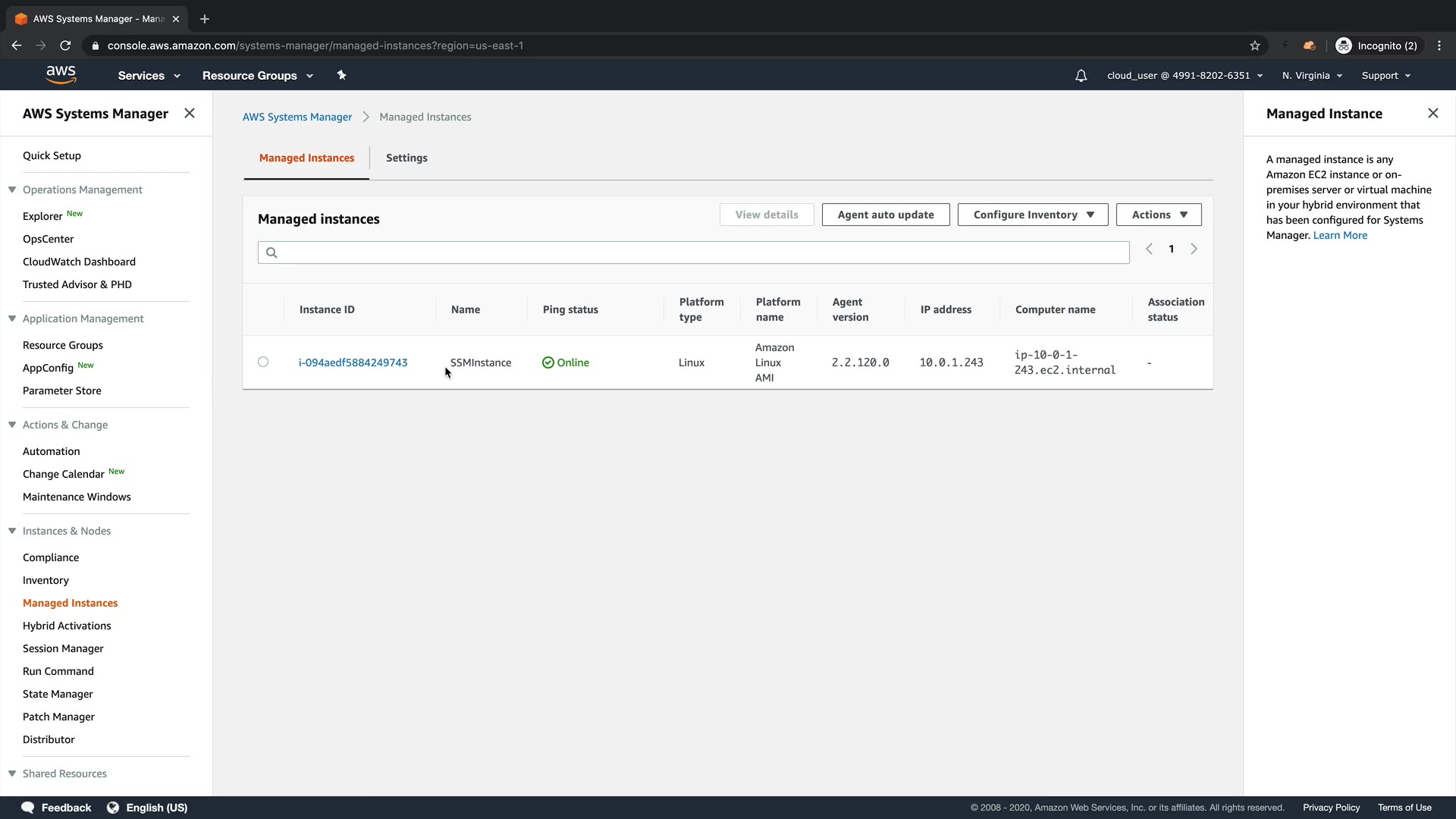Click the AWS logo home icon
This screenshot has height=819, width=1456.
point(61,74)
